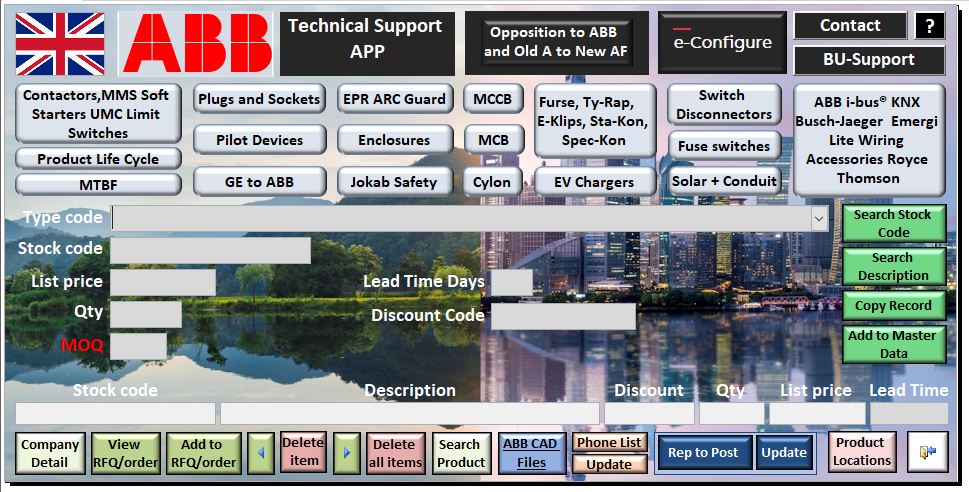
Task: Open ABB i-bus KNX Busch-Jaeger category
Action: (x=868, y=140)
